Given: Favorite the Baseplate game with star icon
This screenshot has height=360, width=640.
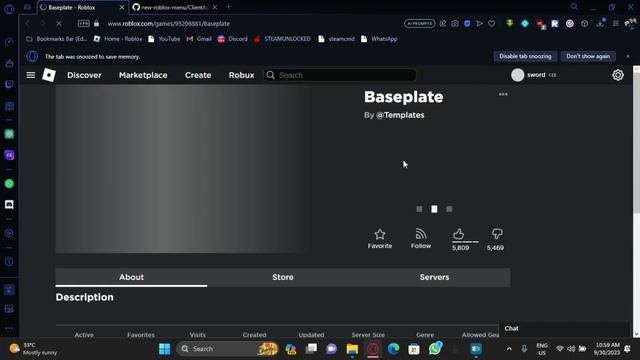Looking at the screenshot, I should tap(380, 239).
